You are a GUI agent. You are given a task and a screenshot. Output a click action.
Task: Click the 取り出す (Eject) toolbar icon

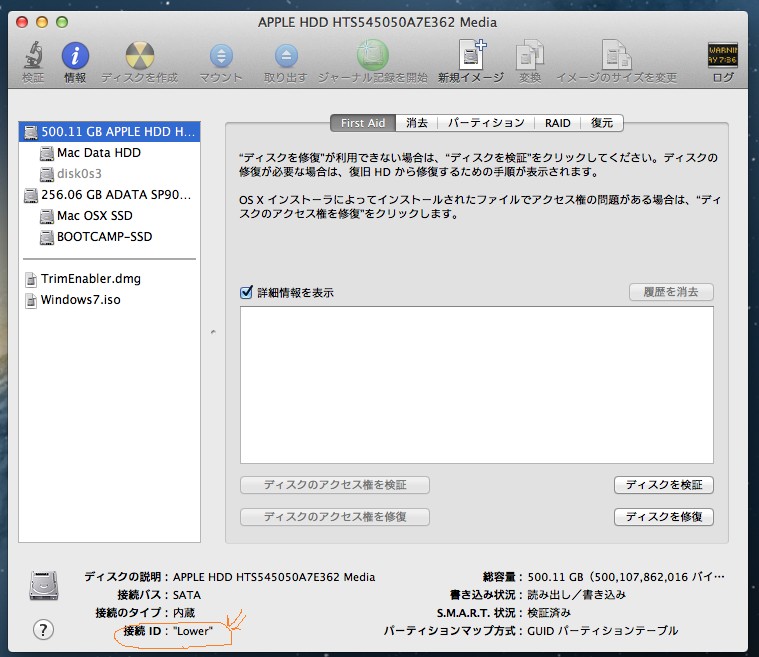285,56
